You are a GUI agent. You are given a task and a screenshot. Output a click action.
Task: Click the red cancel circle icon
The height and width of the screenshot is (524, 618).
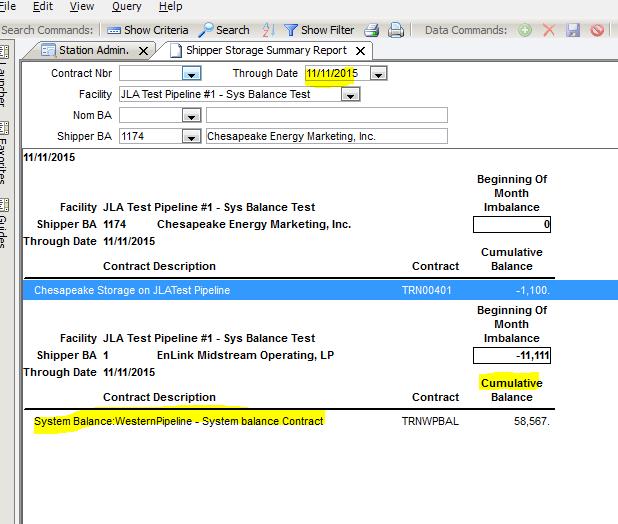pos(597,30)
